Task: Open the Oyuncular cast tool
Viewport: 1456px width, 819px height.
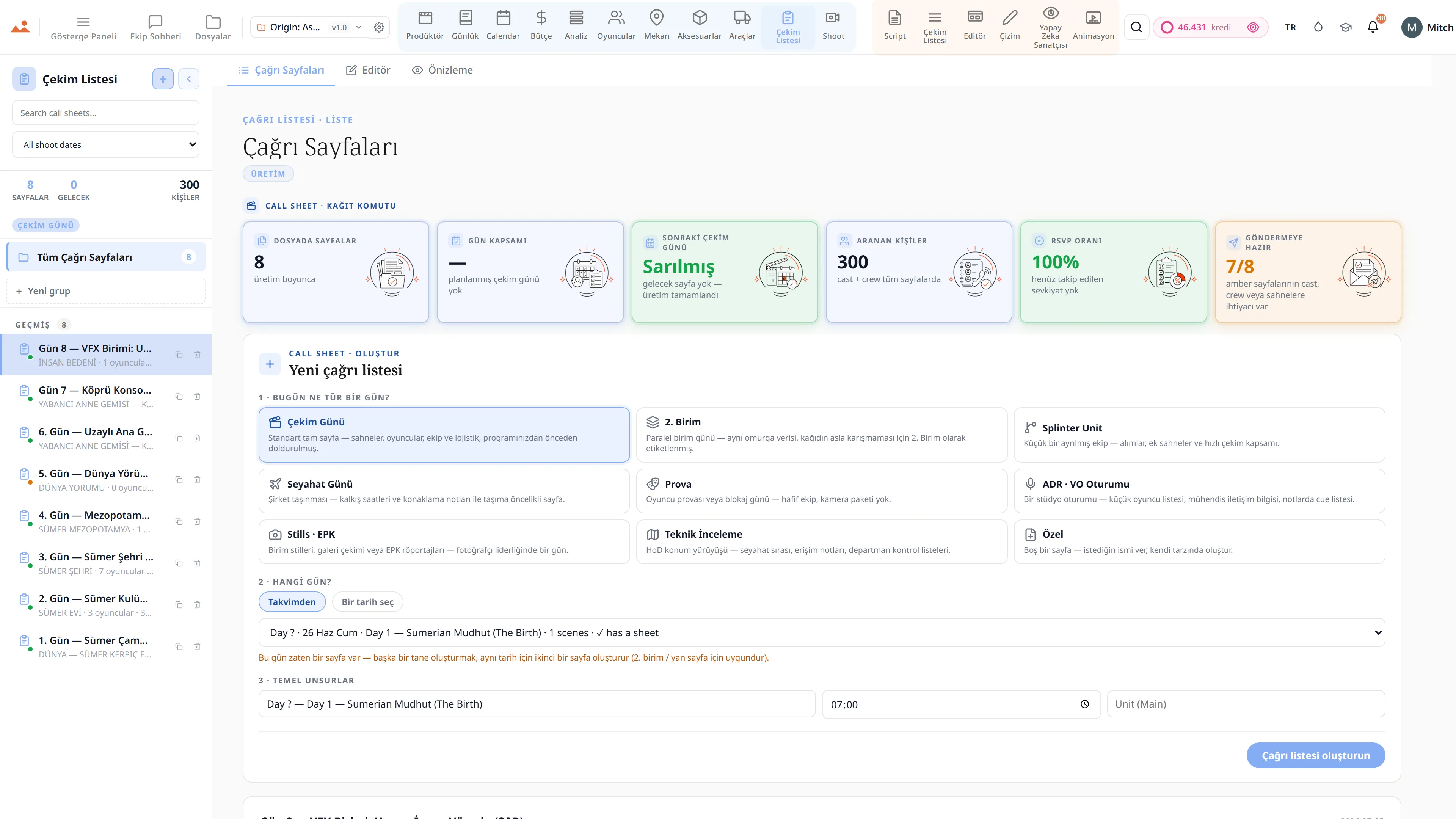Action: coord(616,25)
